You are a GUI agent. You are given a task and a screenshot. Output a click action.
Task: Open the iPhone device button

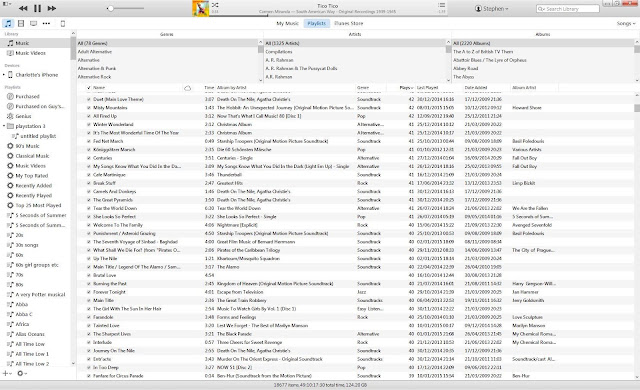pyautogui.click(x=62, y=24)
